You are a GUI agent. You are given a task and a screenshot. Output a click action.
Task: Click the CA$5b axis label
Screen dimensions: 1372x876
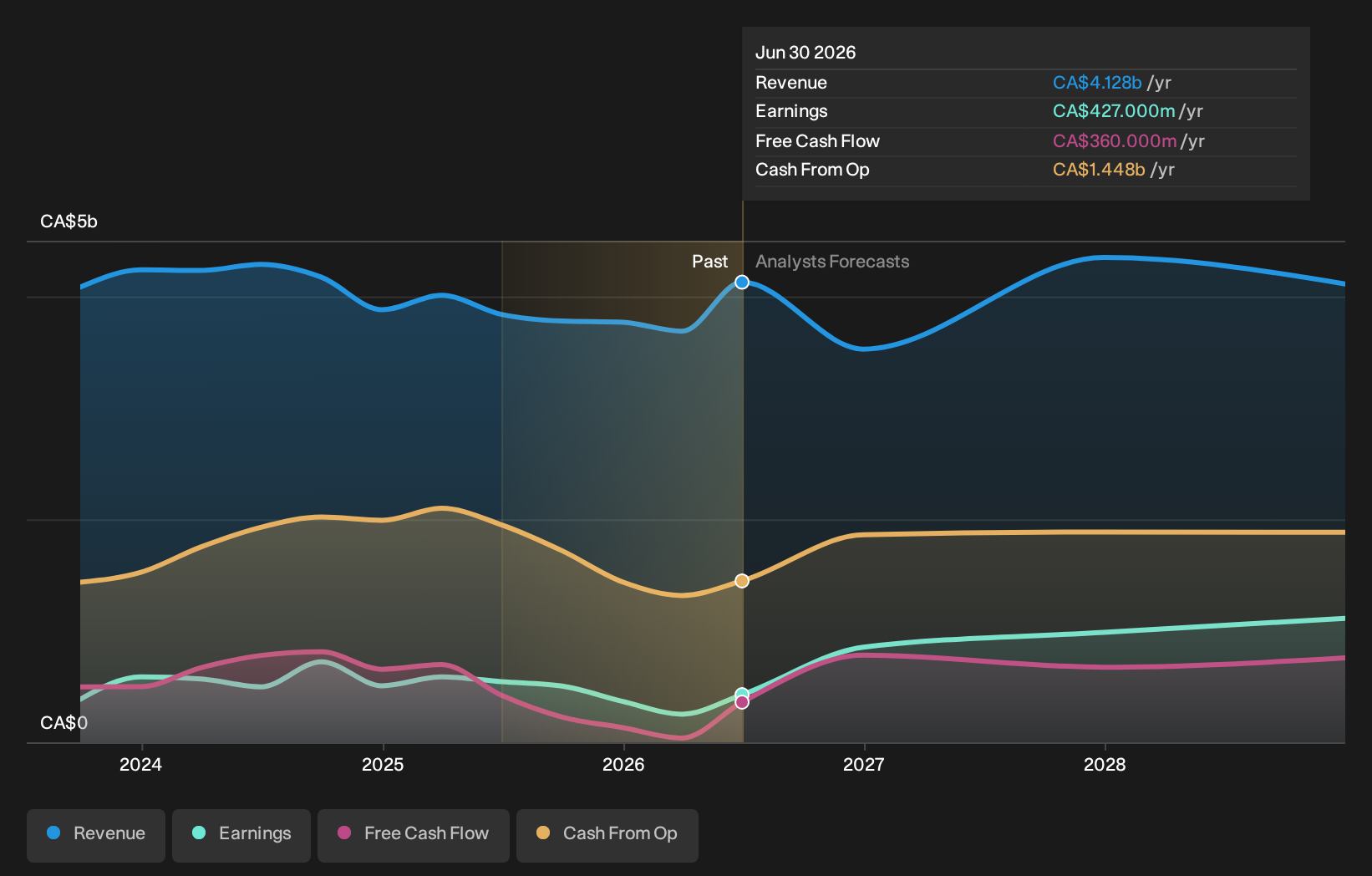[69, 222]
